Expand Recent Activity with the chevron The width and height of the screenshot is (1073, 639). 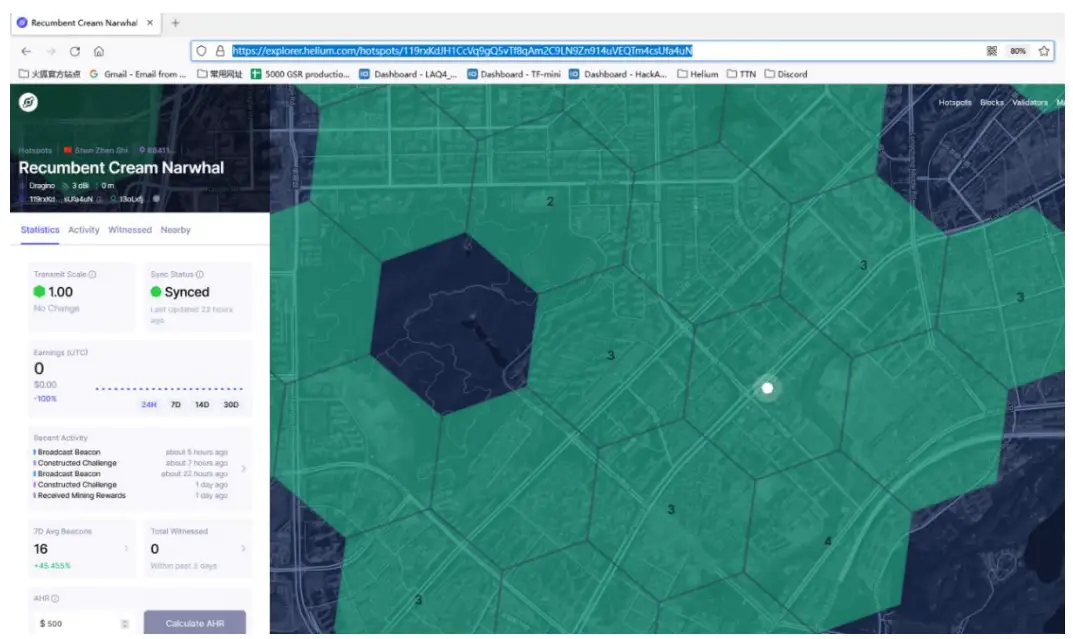[244, 468]
